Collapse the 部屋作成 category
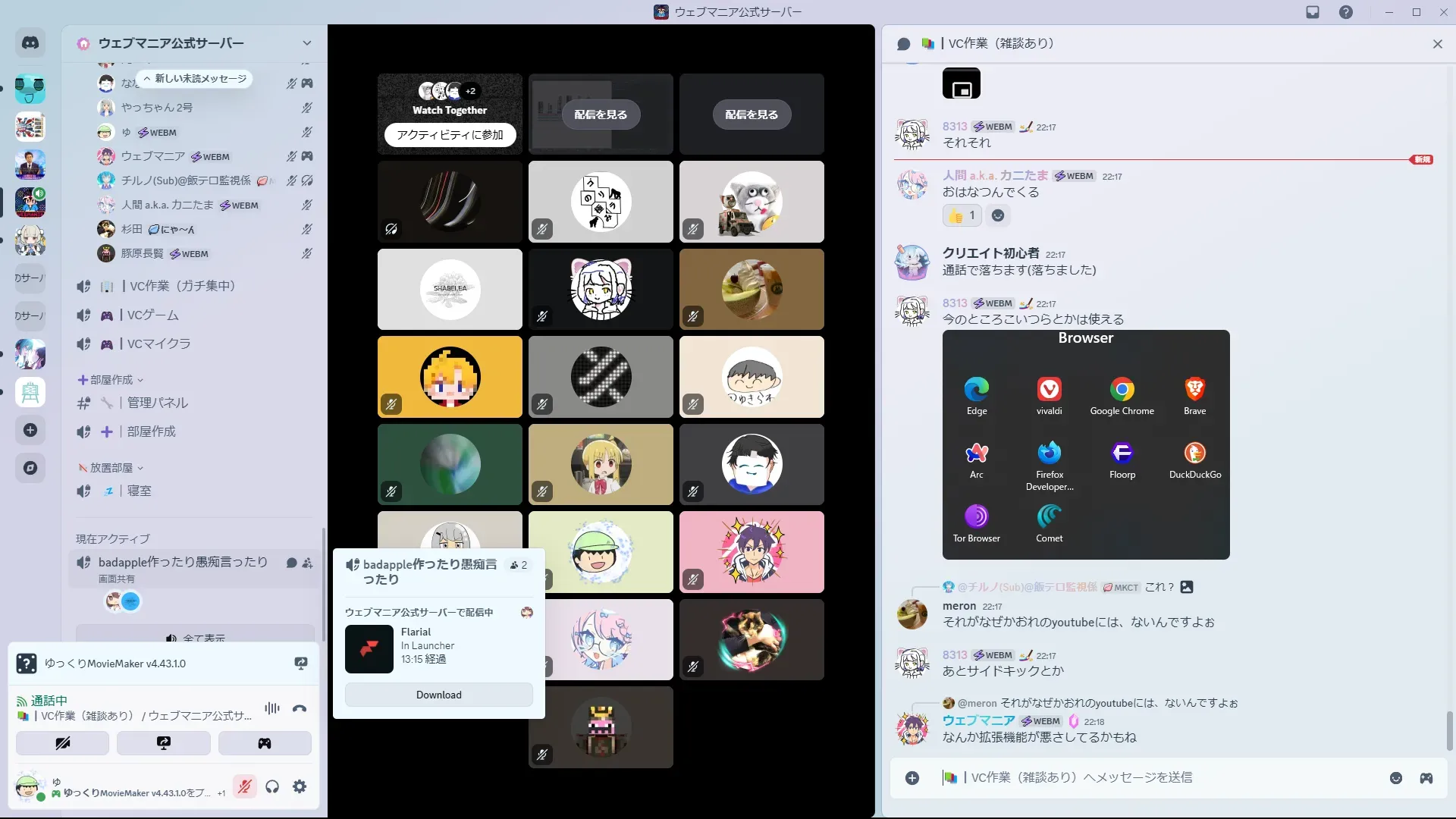 click(x=111, y=380)
